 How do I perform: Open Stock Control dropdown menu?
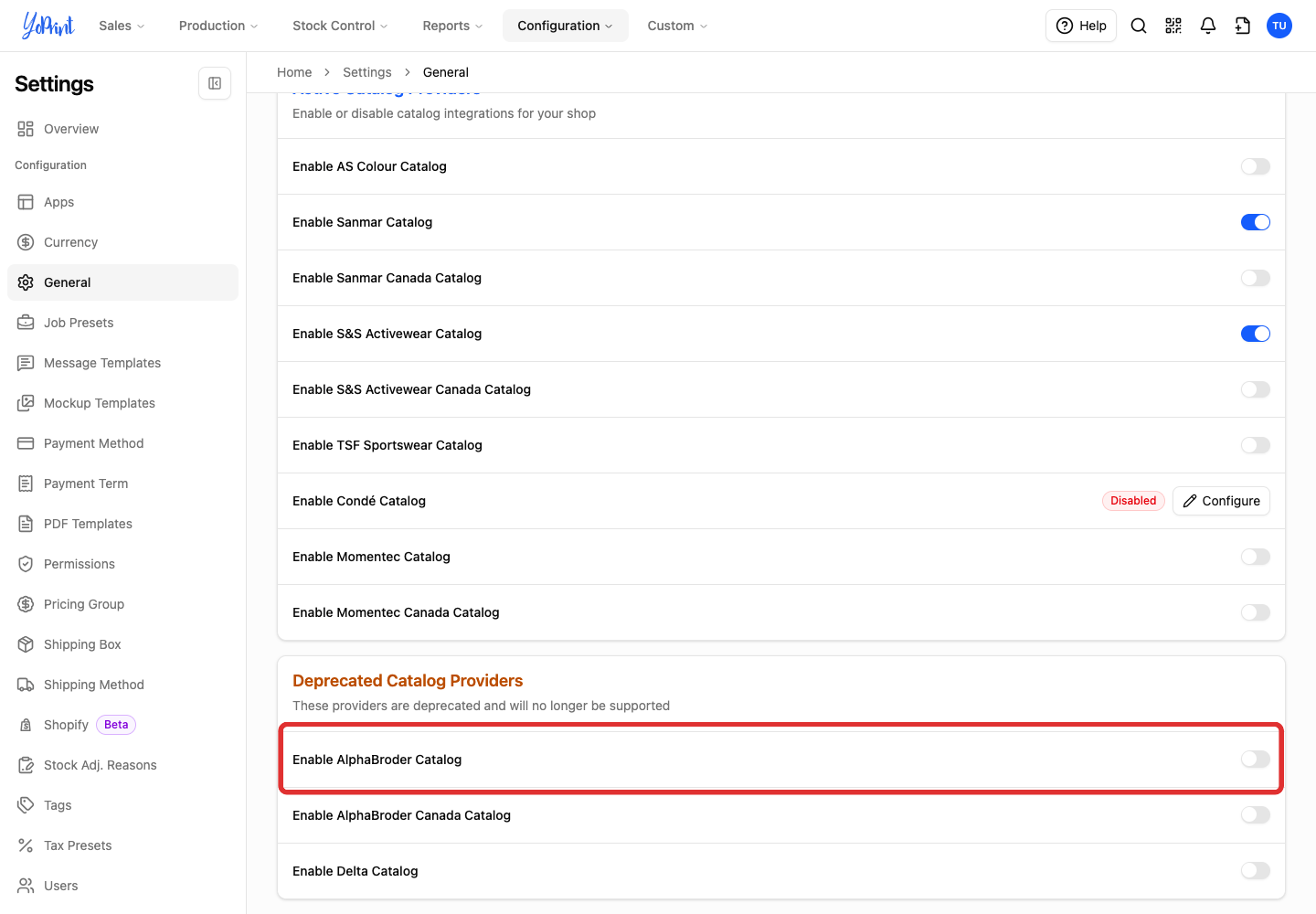coord(340,26)
